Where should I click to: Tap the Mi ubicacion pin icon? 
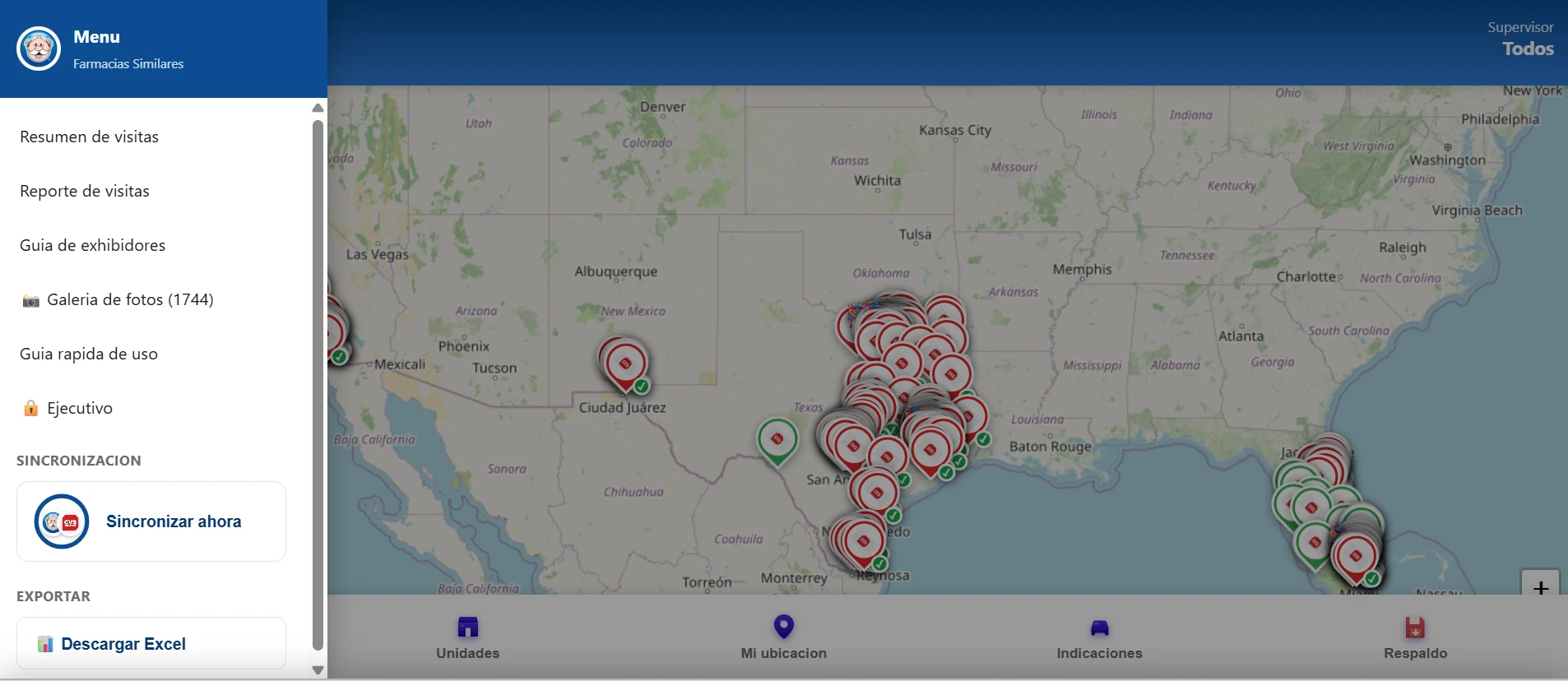coord(784,627)
